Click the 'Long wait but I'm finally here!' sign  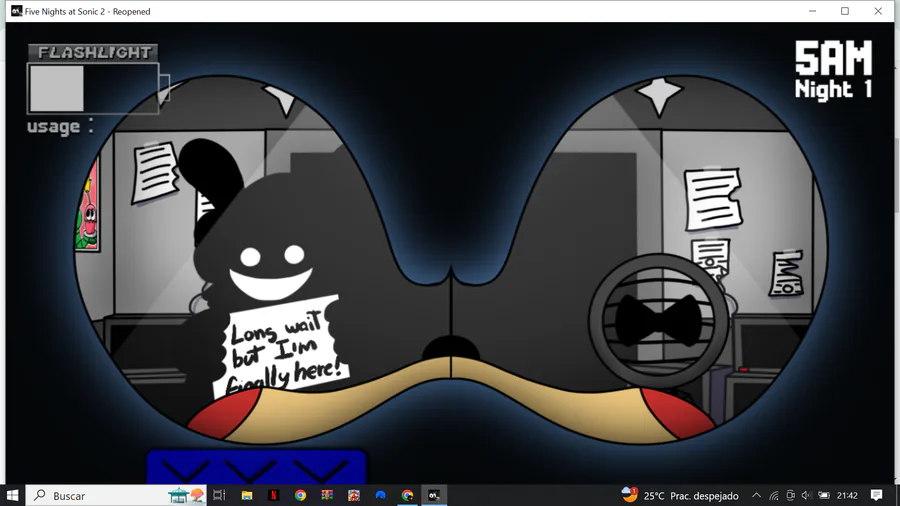(x=280, y=348)
